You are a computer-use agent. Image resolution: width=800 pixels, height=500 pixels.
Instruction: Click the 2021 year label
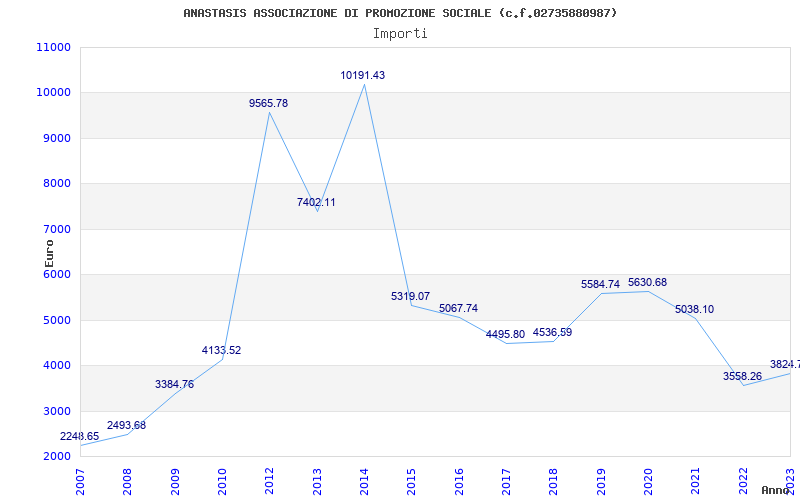(696, 482)
